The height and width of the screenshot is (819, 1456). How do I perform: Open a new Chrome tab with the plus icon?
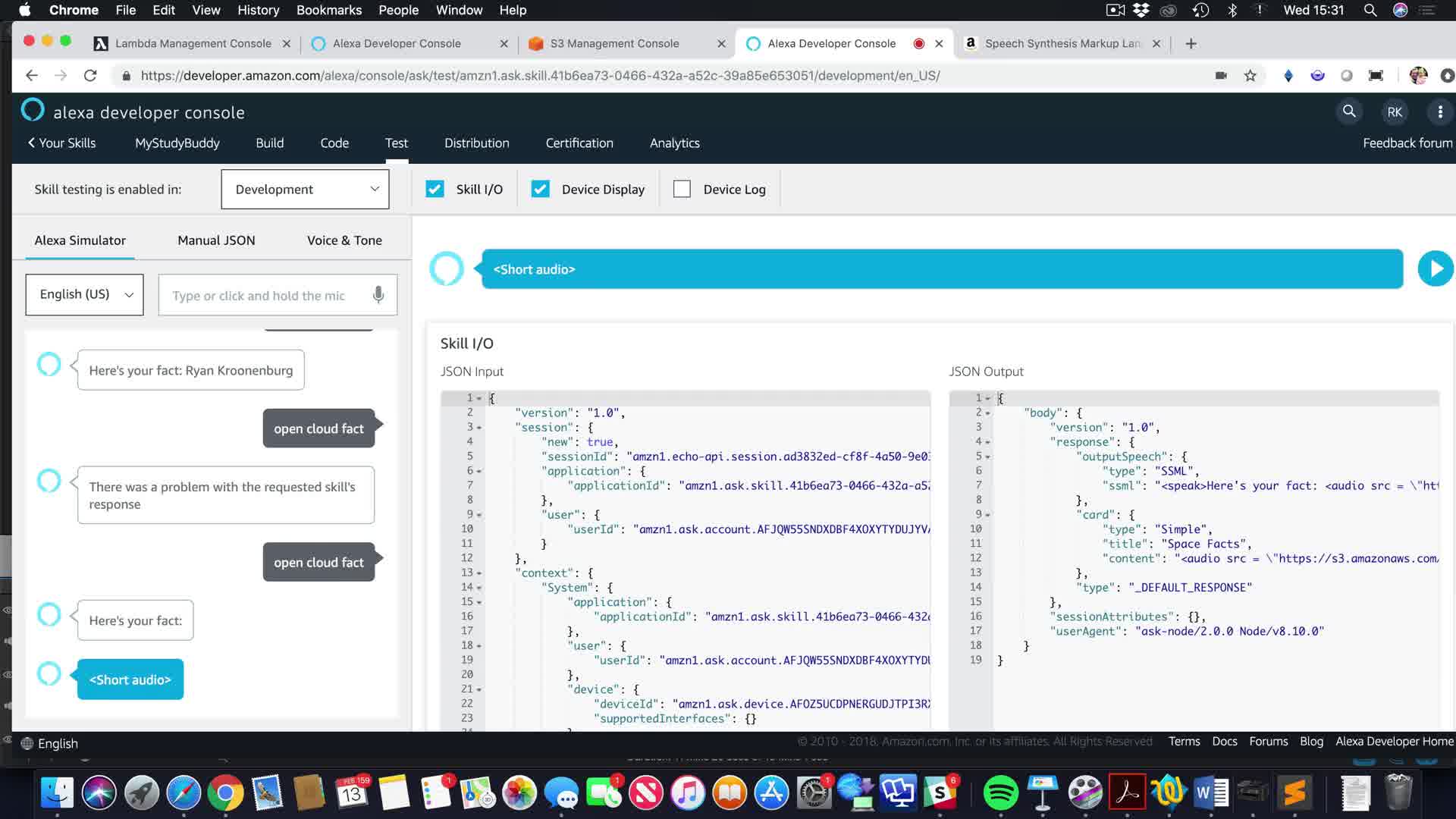pyautogui.click(x=1191, y=43)
